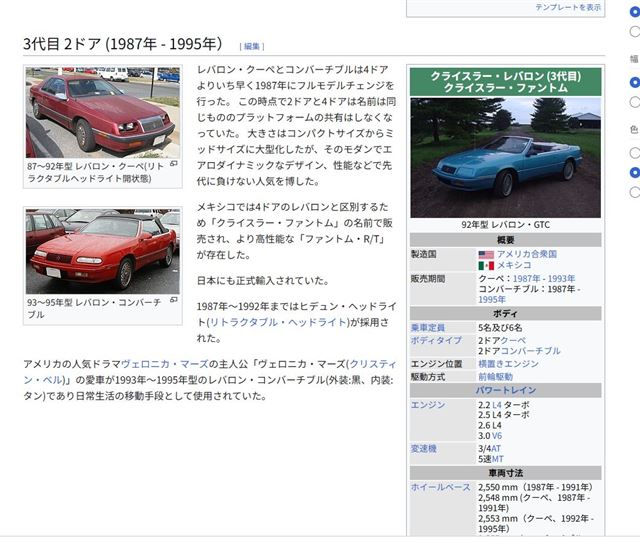
Task: Open the 1987年 - 1993年 coupe sales period link
Action: click(x=544, y=278)
